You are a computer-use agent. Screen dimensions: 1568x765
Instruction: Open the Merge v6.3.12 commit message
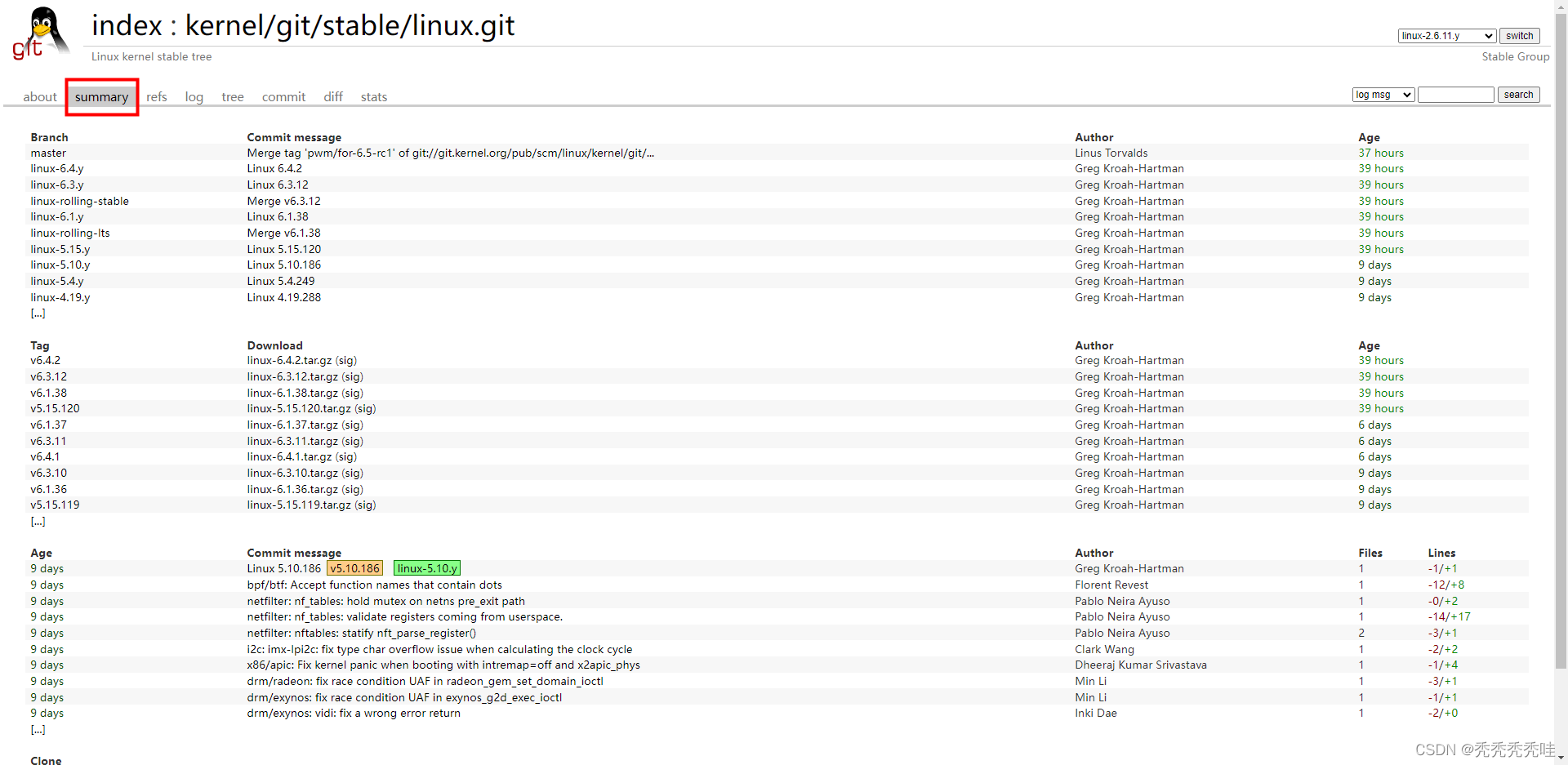point(283,202)
